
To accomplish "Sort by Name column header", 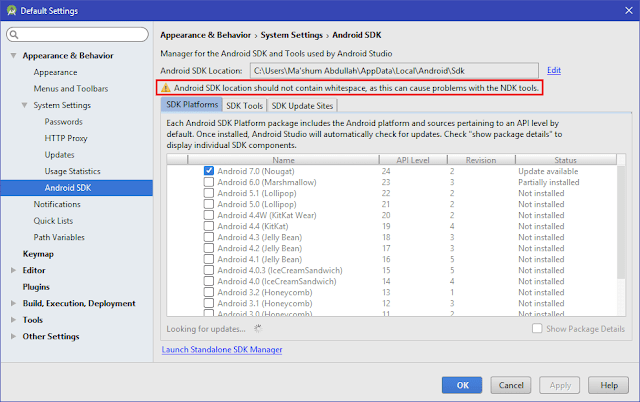I will pos(283,160).
